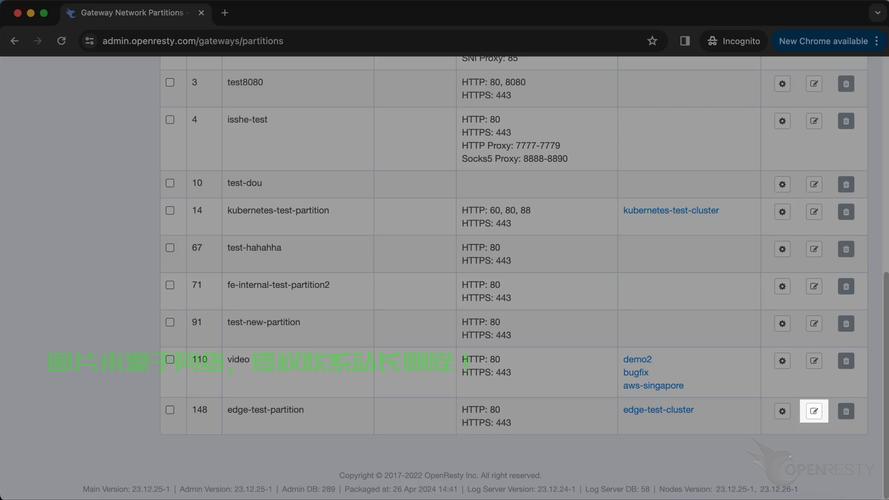Open settings gear for fe-internal-test-partition2
The height and width of the screenshot is (500, 889).
[782, 287]
